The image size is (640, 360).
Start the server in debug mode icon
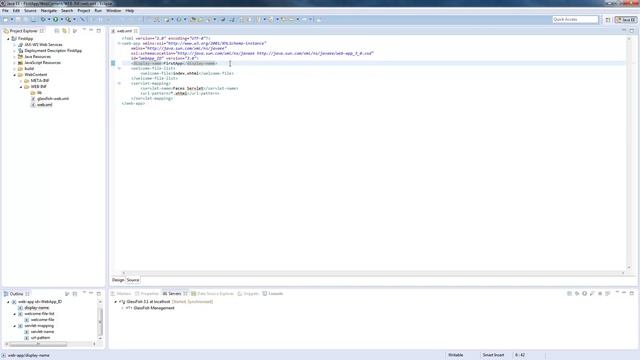pos(577,293)
